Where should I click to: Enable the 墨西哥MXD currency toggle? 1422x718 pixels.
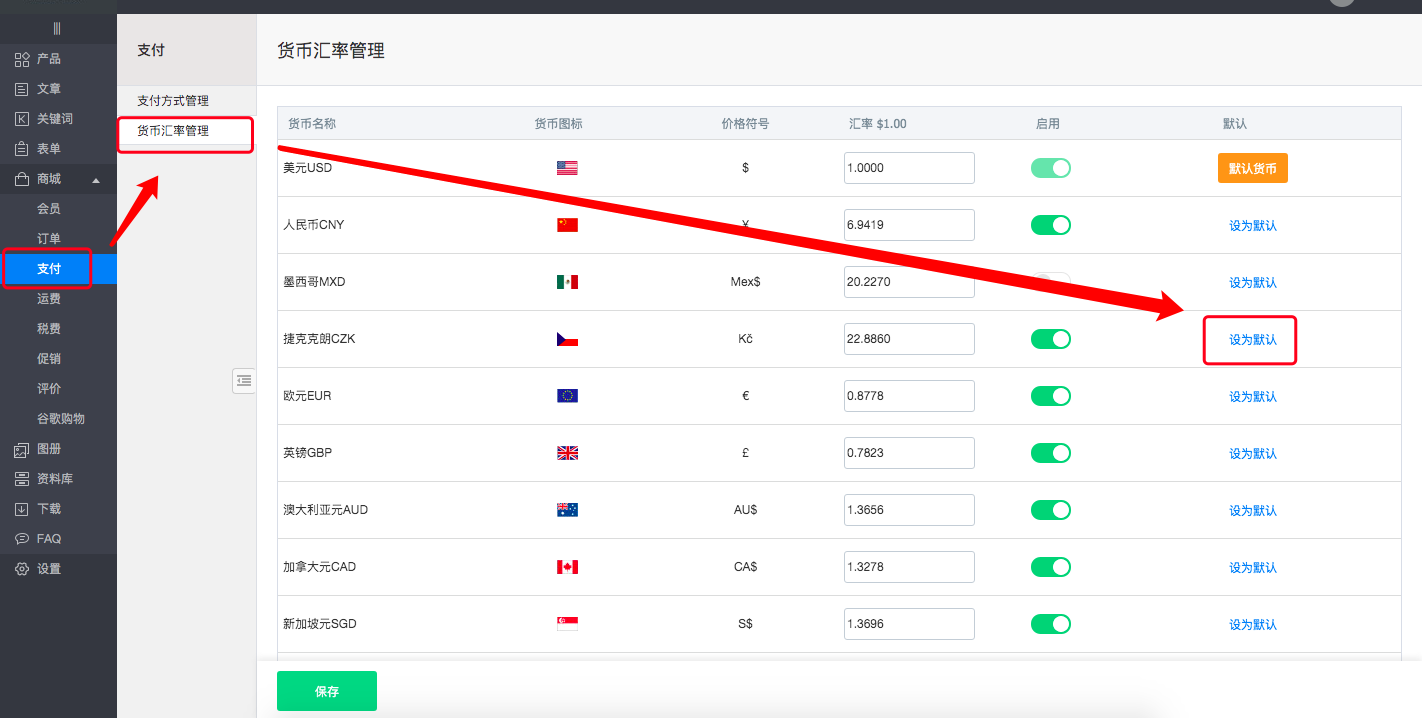1050,282
